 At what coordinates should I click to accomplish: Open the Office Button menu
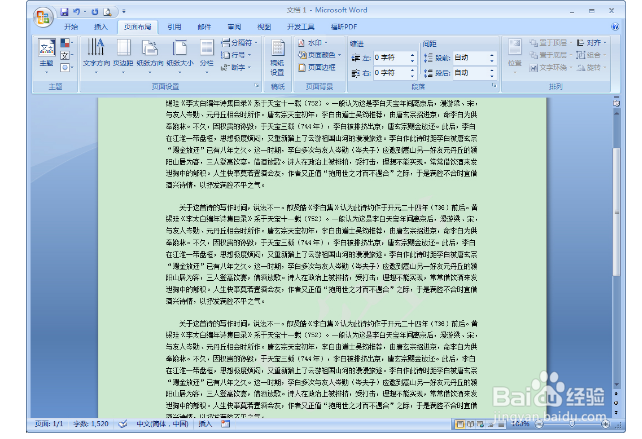point(43,17)
